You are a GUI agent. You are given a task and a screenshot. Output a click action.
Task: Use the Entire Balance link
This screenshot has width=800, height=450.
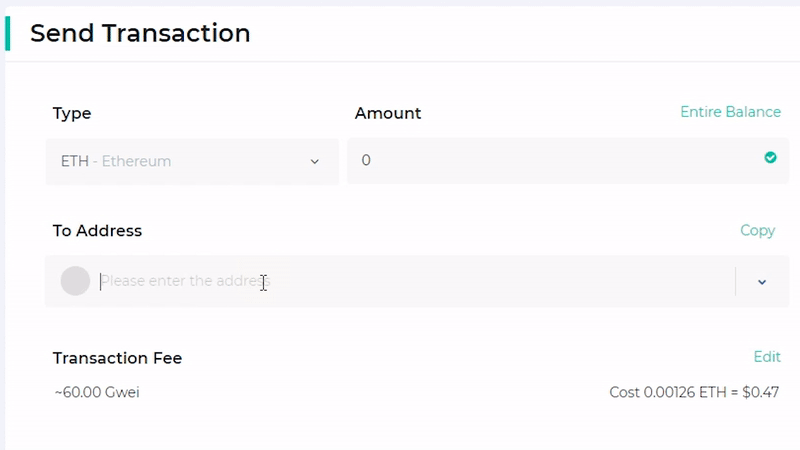[730, 112]
